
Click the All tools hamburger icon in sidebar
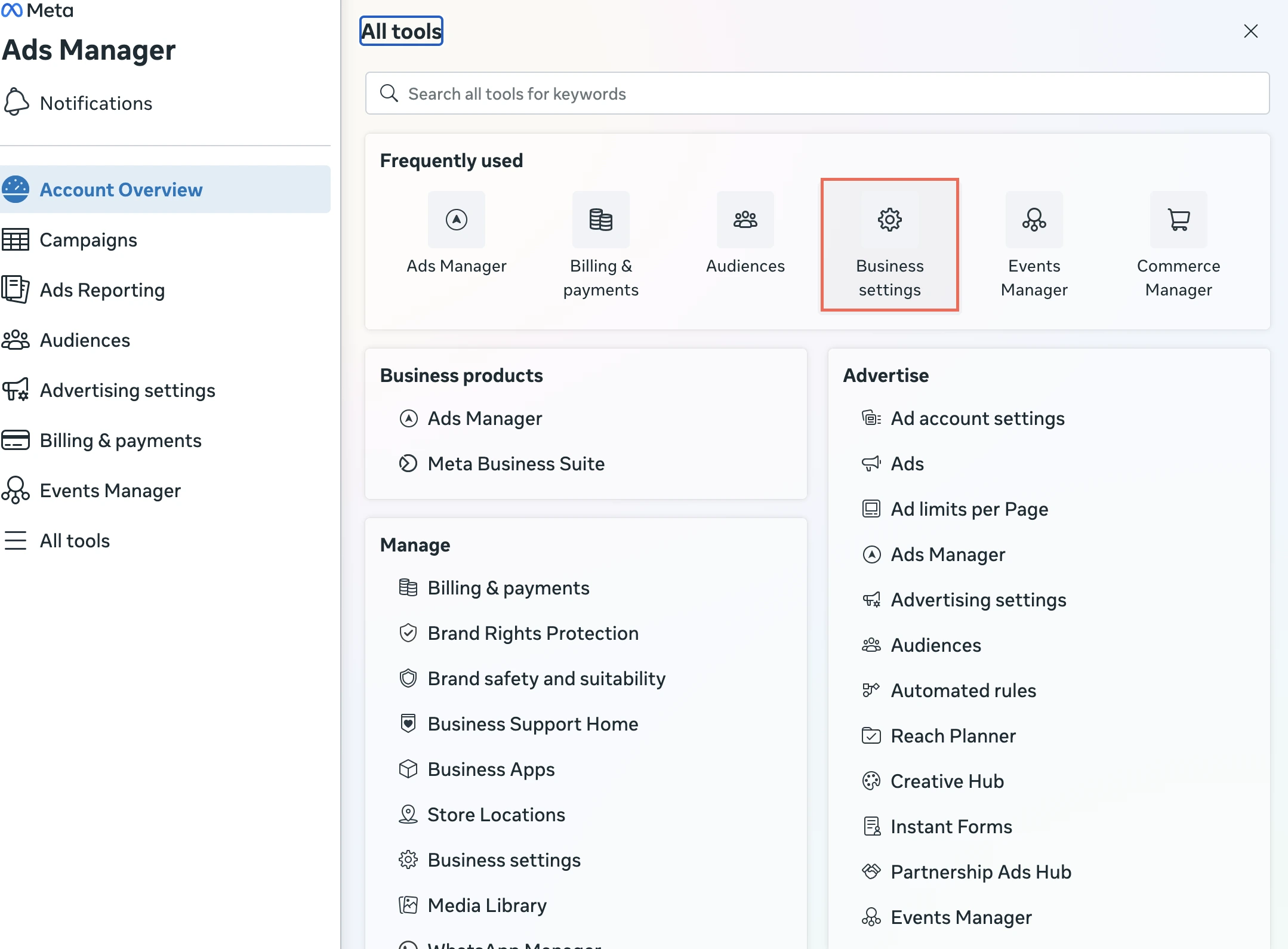pos(16,540)
